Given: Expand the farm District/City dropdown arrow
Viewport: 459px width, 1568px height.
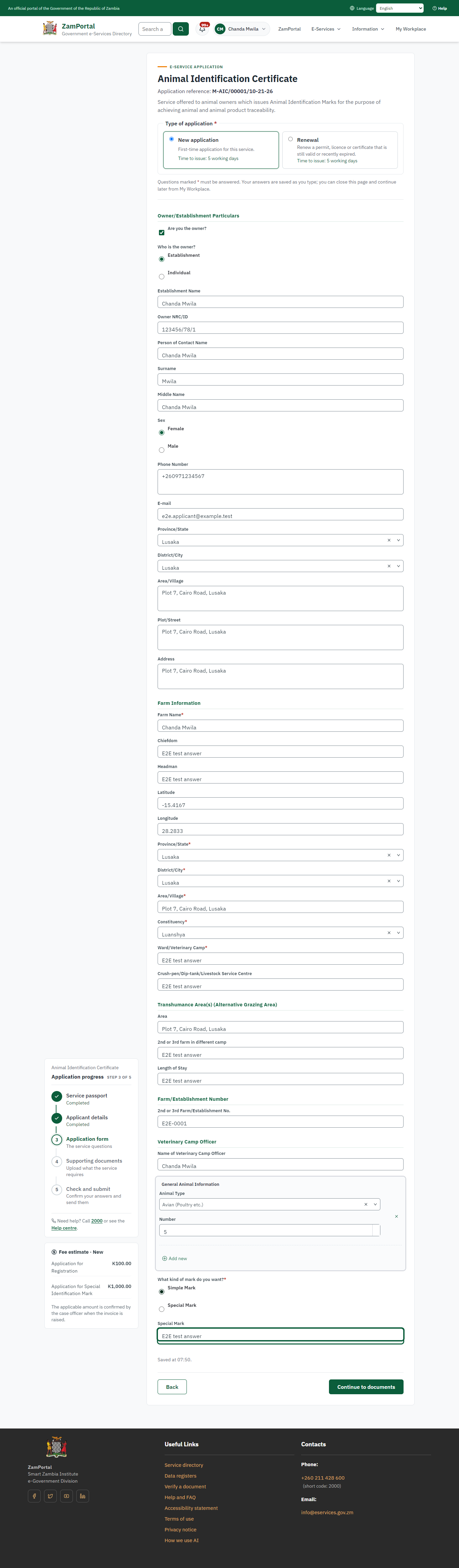Looking at the screenshot, I should pyautogui.click(x=399, y=881).
